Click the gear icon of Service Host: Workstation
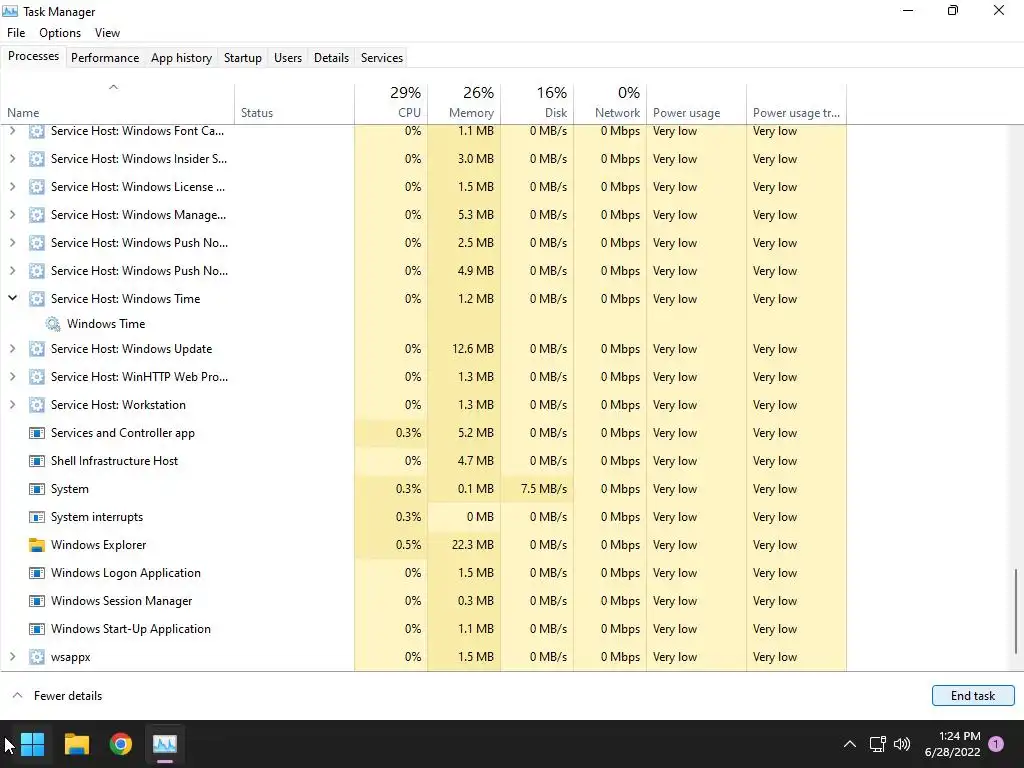Image resolution: width=1024 pixels, height=768 pixels. tap(37, 405)
